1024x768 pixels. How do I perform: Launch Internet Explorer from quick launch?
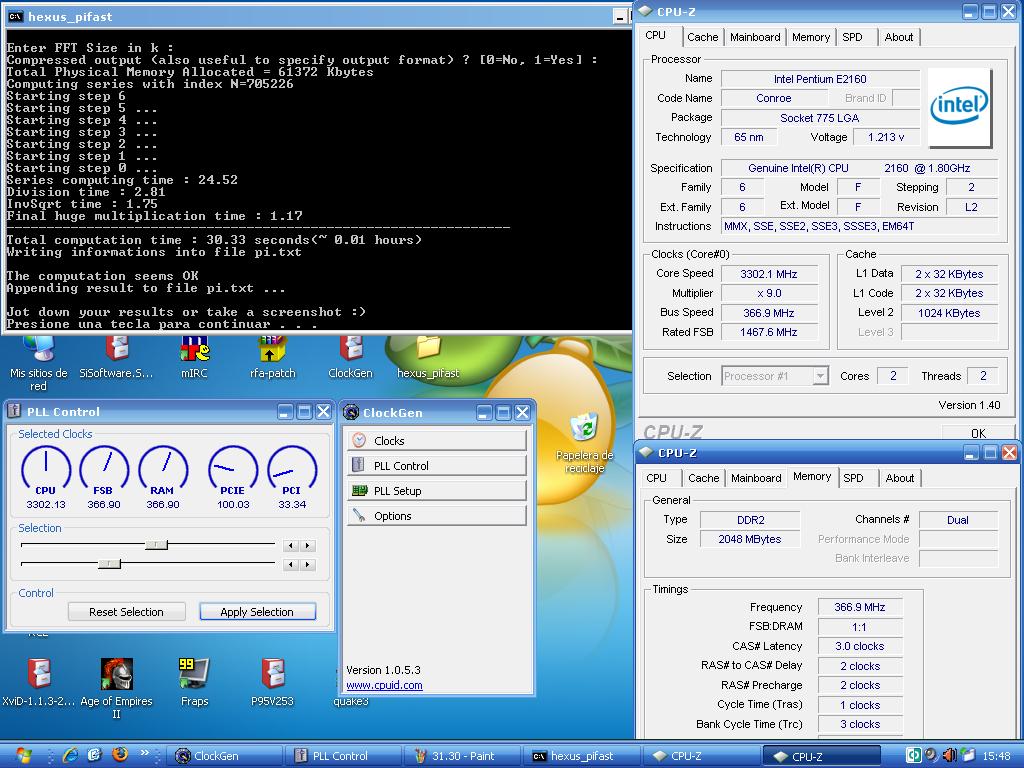[70, 756]
